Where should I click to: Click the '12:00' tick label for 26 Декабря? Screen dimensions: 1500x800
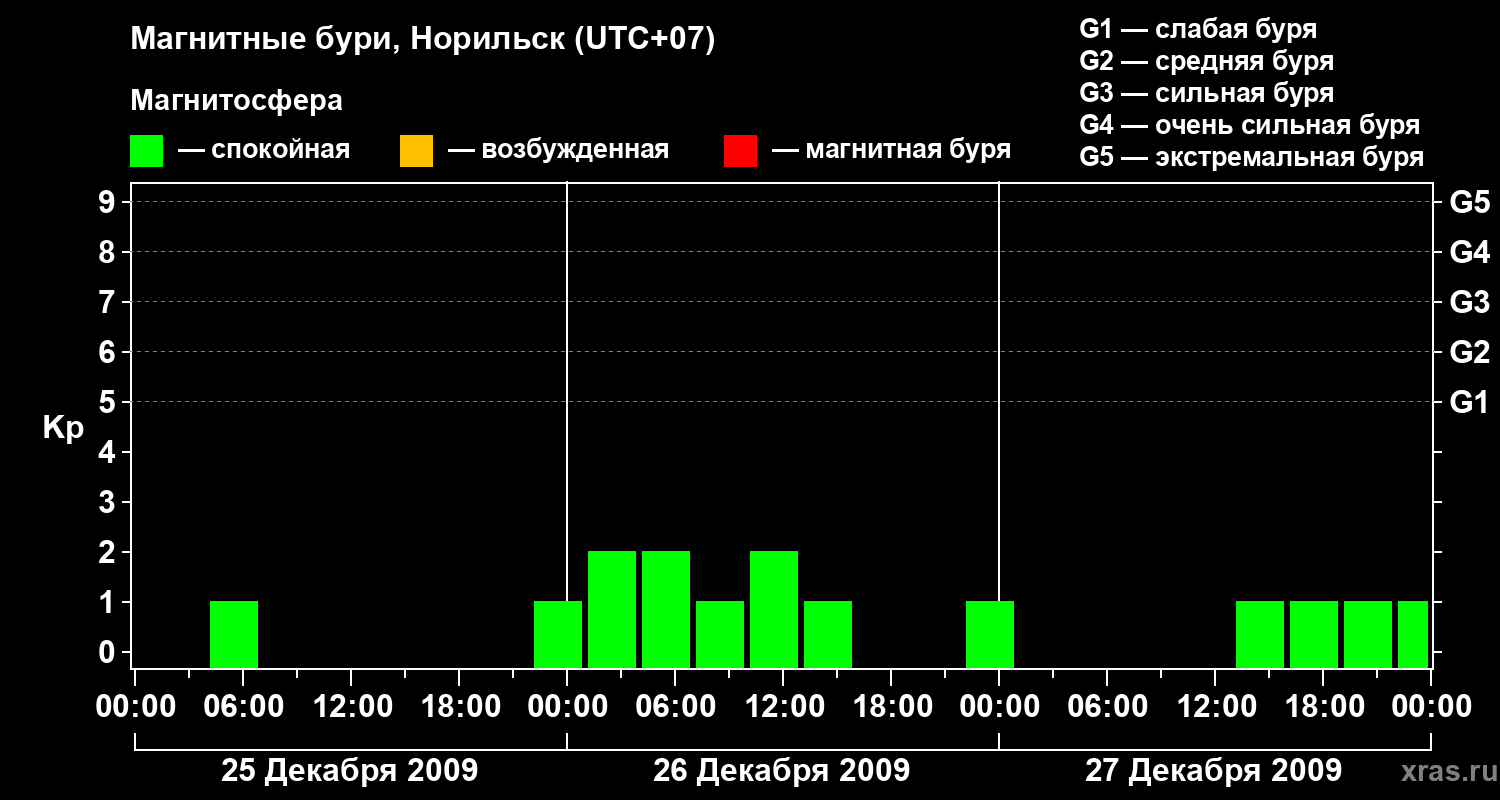click(783, 707)
